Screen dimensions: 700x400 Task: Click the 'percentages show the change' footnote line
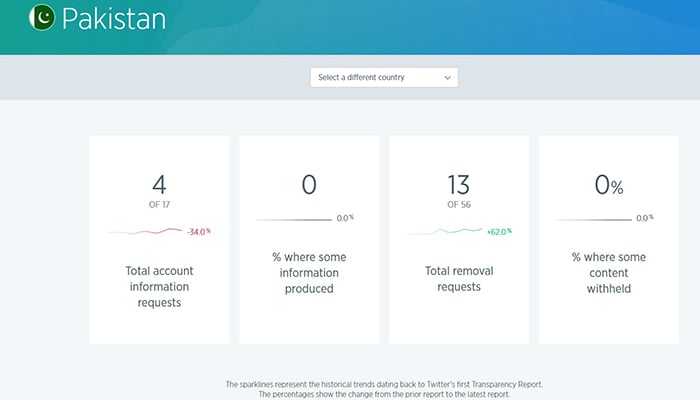click(x=384, y=395)
